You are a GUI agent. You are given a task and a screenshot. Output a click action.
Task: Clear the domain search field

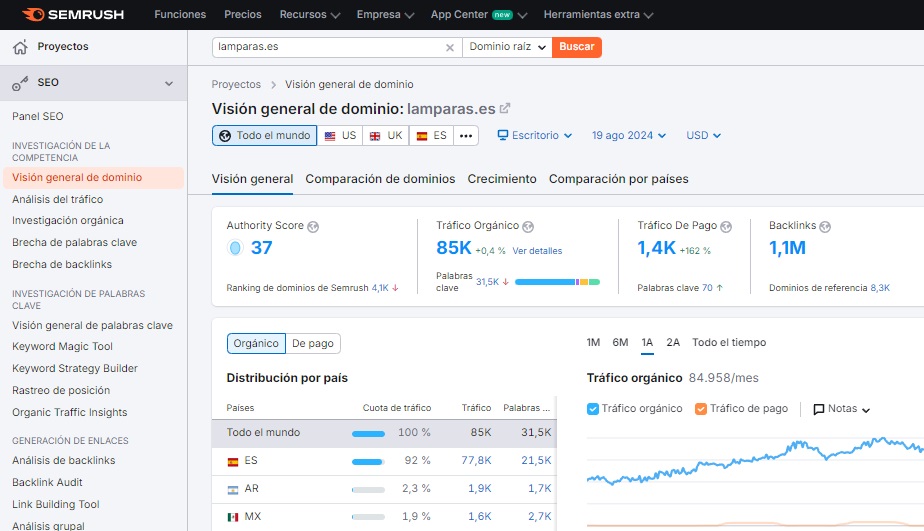pos(450,48)
